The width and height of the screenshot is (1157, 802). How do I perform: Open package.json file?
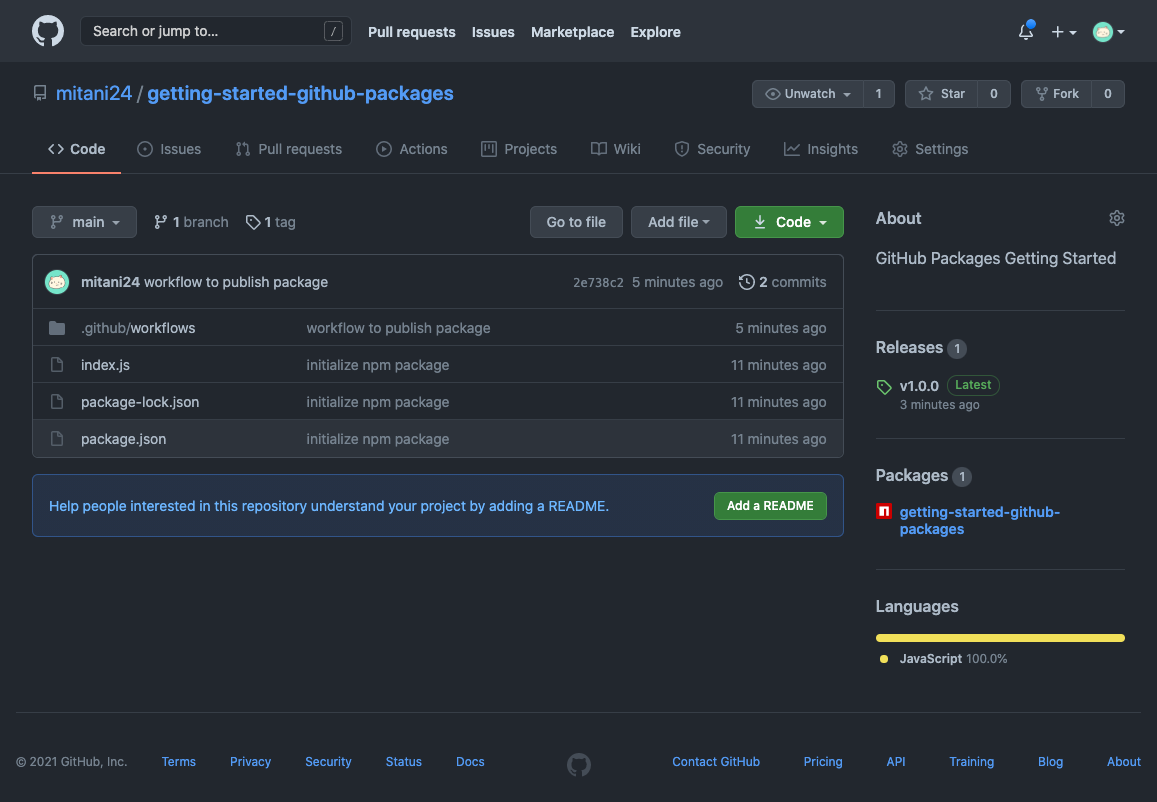(124, 439)
